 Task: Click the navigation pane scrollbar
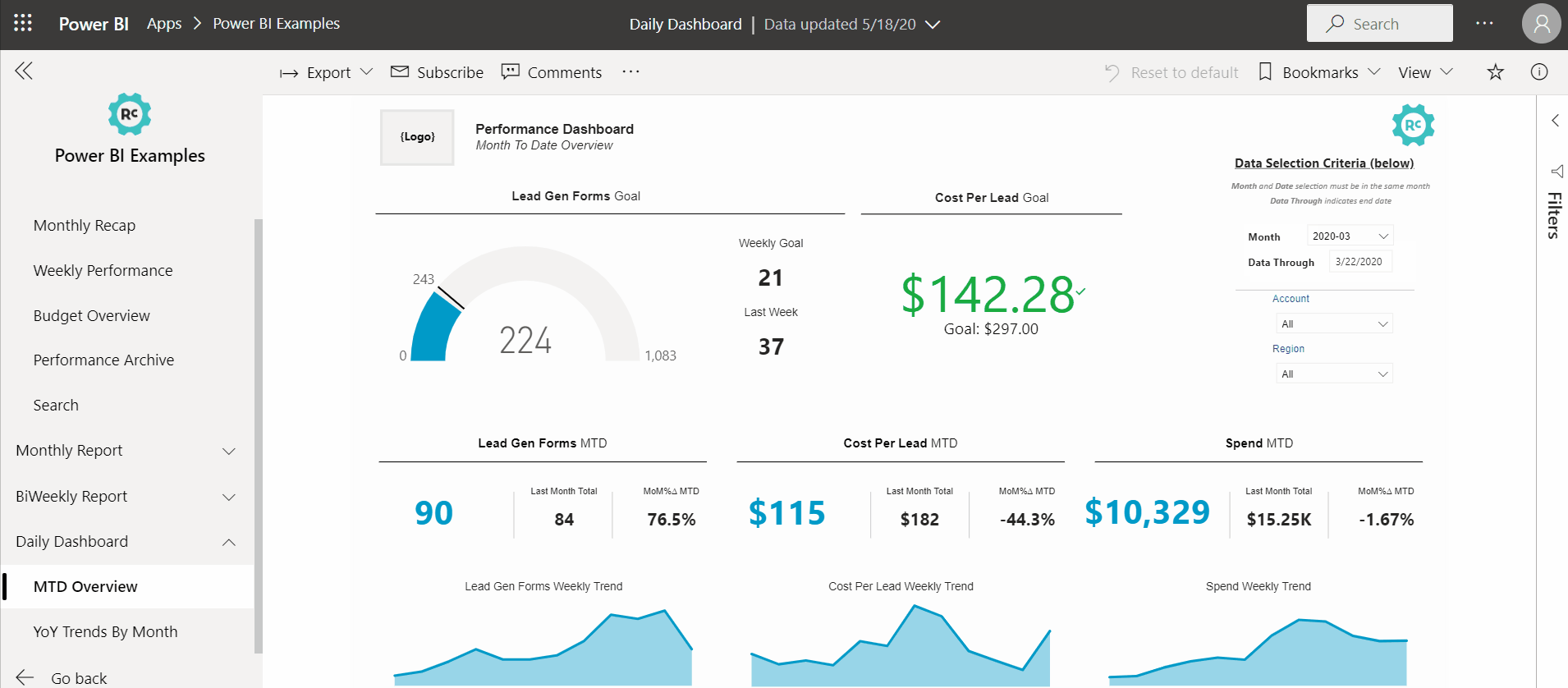coord(259,435)
